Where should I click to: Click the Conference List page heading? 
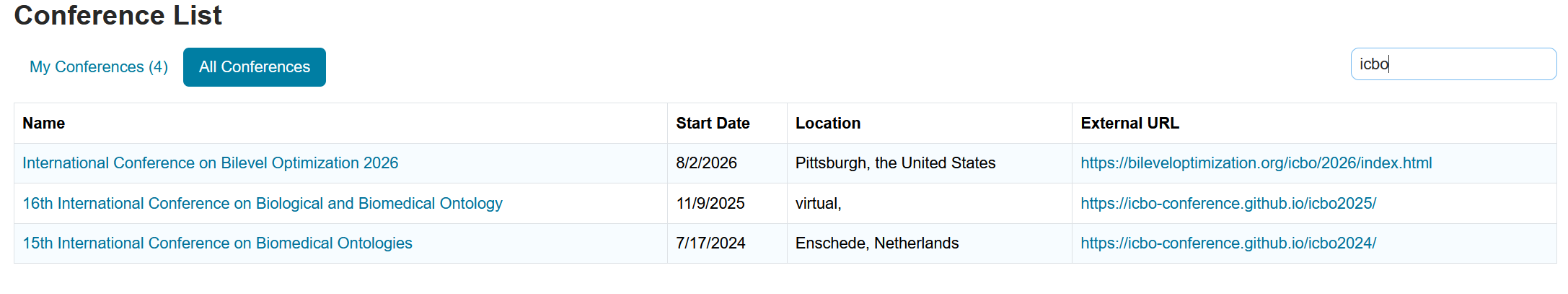(118, 15)
